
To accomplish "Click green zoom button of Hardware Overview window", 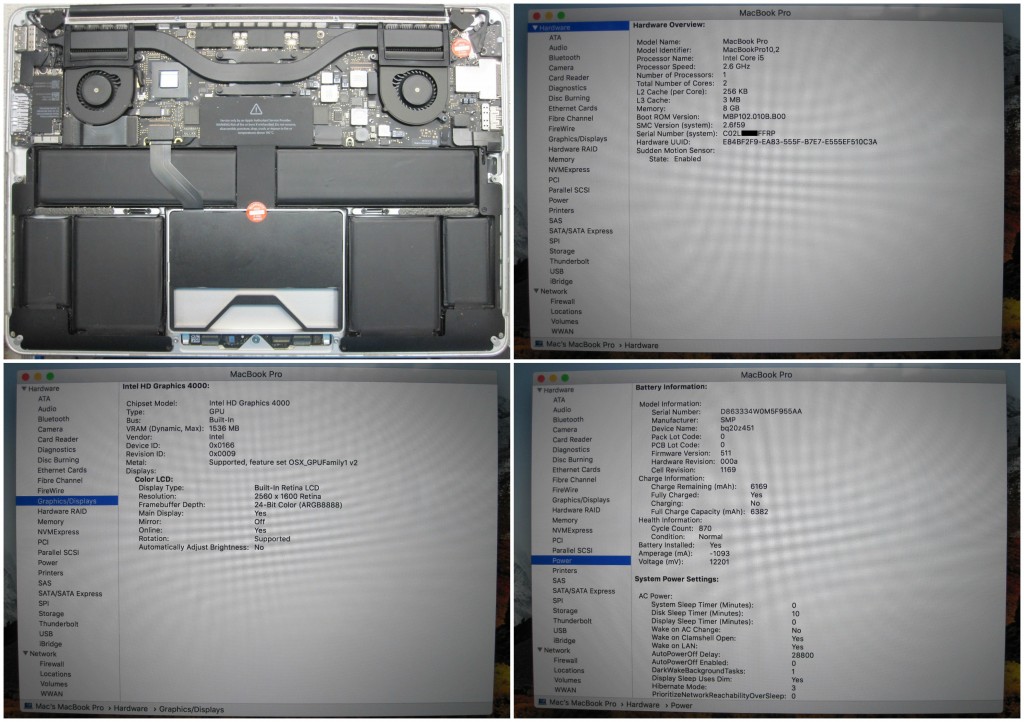I will tap(563, 16).
